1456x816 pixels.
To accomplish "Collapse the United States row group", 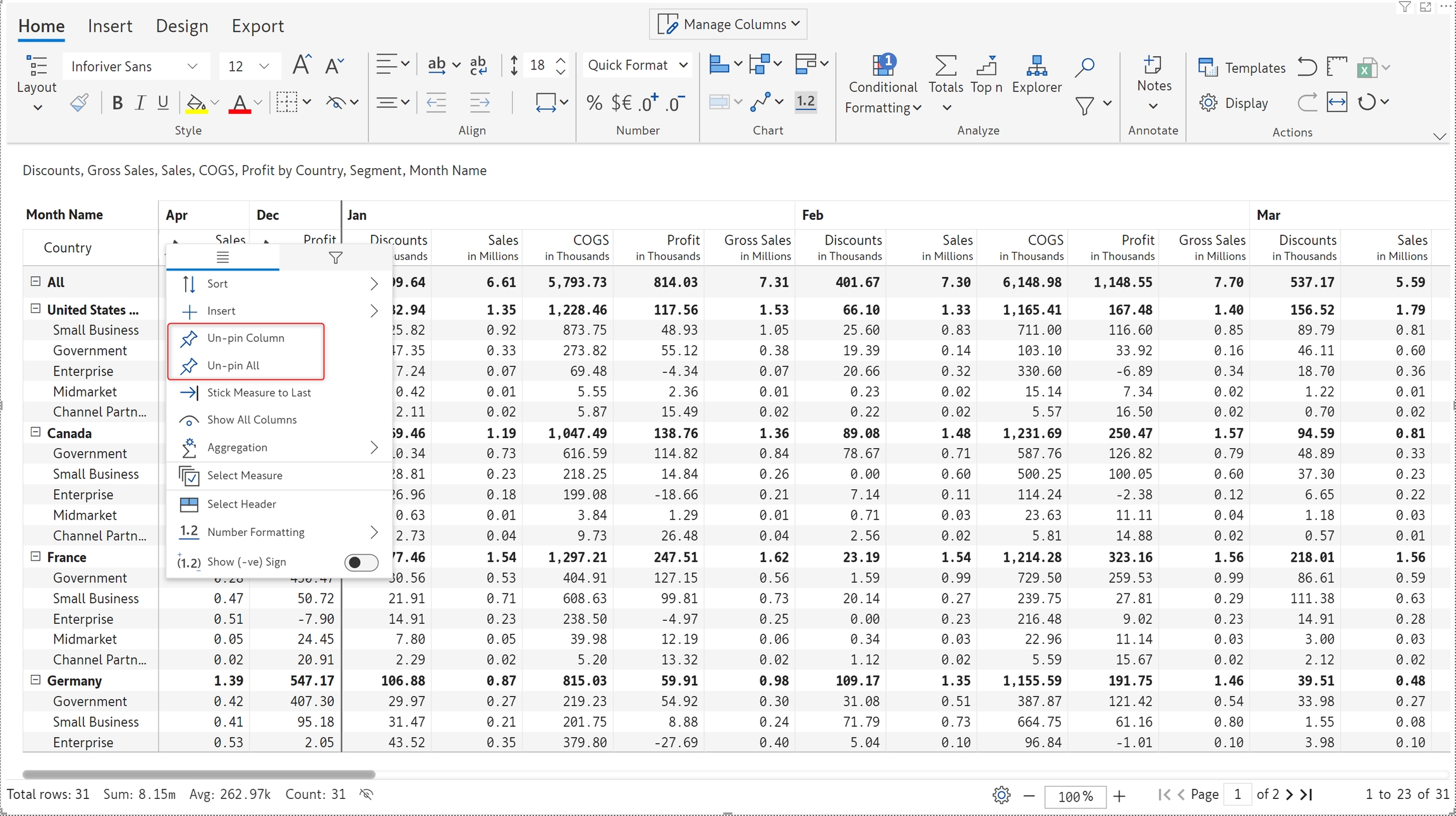I will pos(35,309).
